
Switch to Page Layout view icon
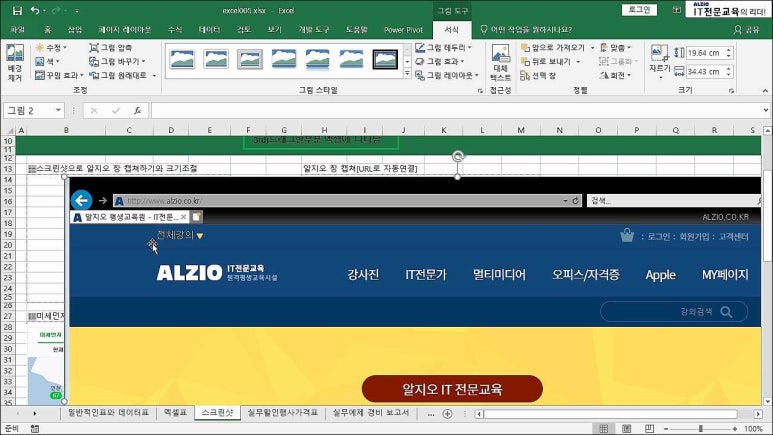click(x=627, y=428)
